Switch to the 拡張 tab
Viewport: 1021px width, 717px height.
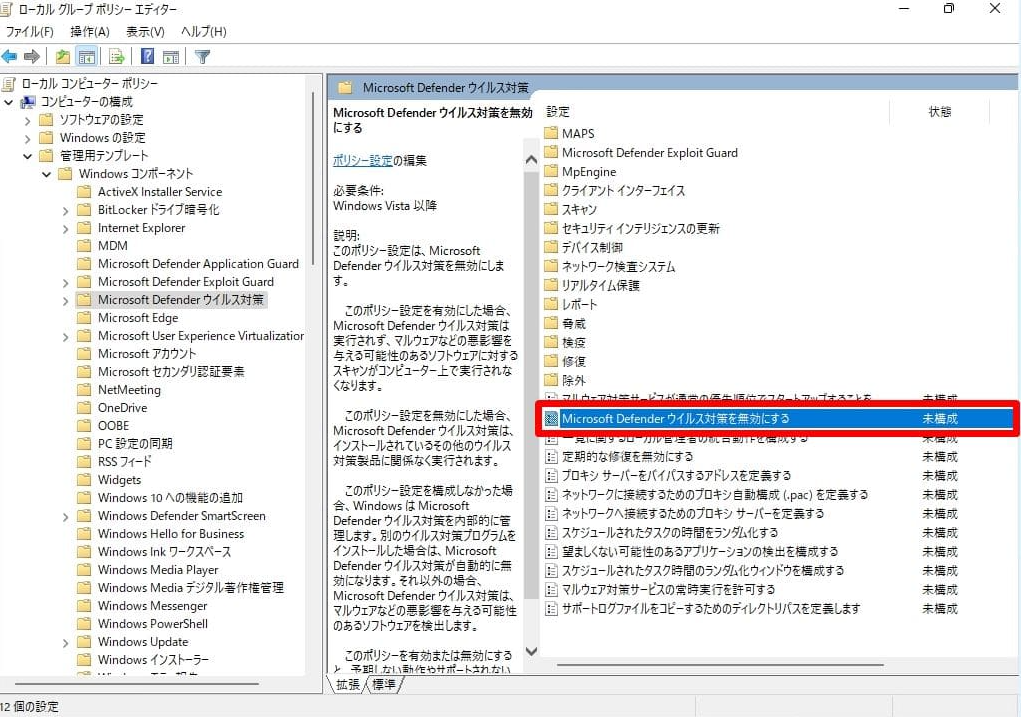pyautogui.click(x=347, y=684)
